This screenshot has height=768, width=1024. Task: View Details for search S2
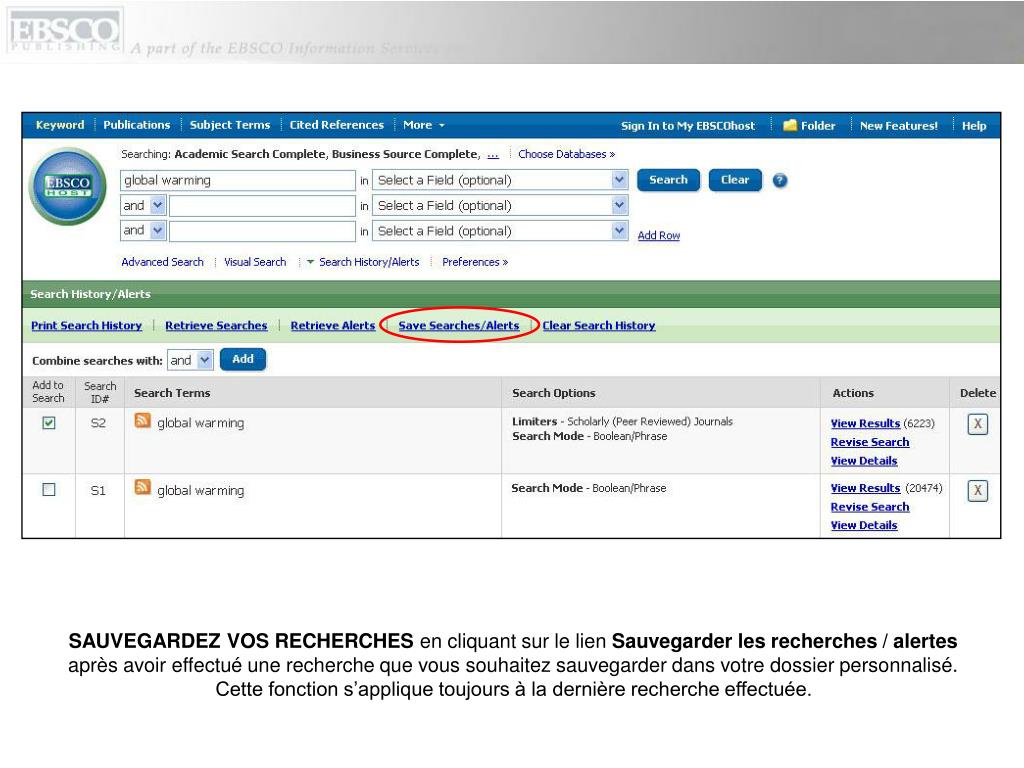[x=864, y=460]
